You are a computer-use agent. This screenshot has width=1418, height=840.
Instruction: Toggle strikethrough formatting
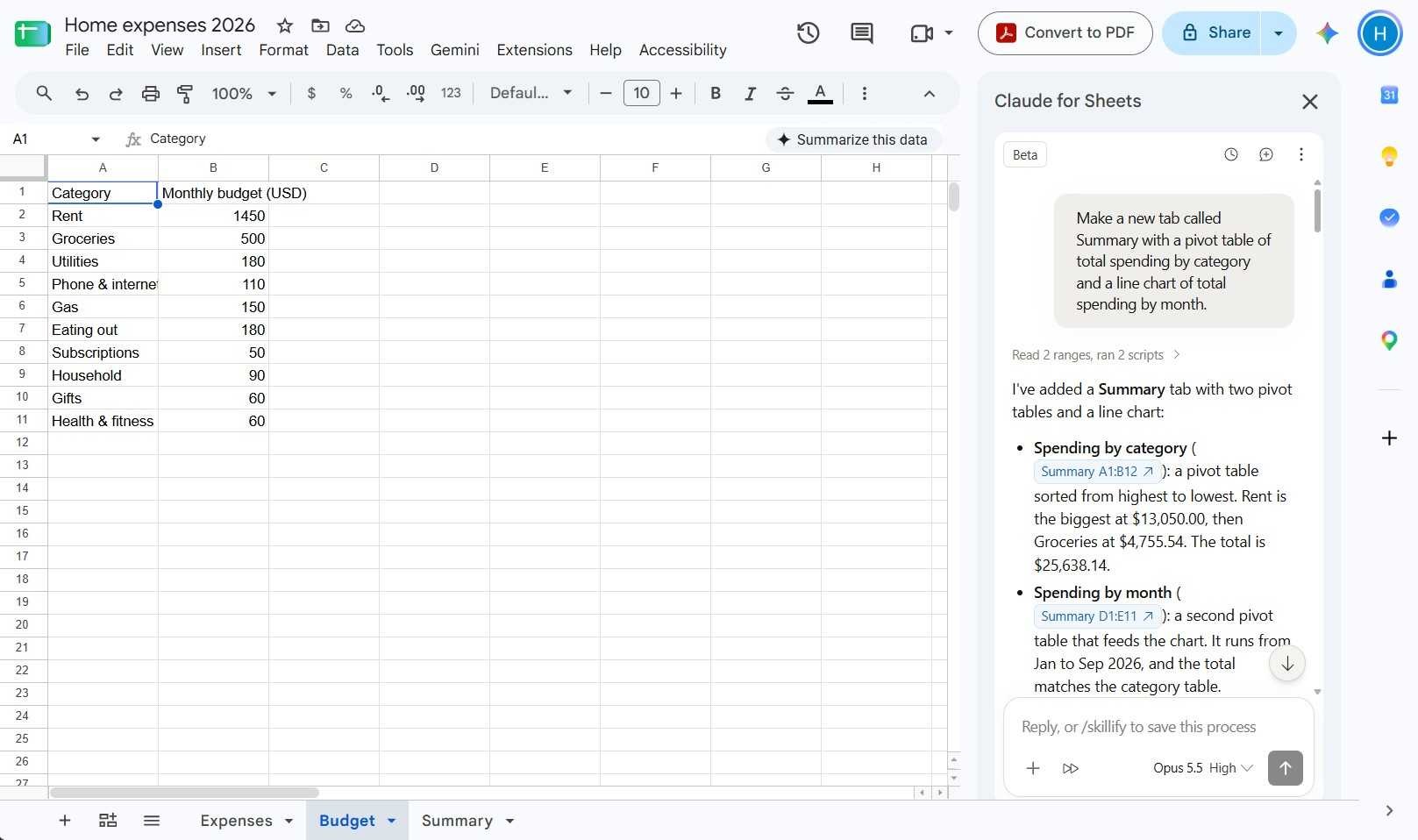(x=785, y=93)
